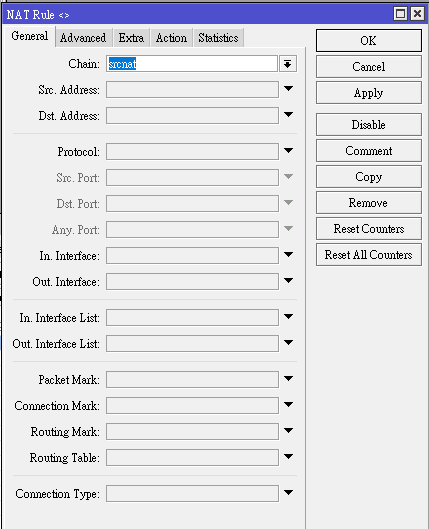Viewport: 429px width, 529px height.
Task: Expand the Connection Type arrow
Action: click(288, 493)
